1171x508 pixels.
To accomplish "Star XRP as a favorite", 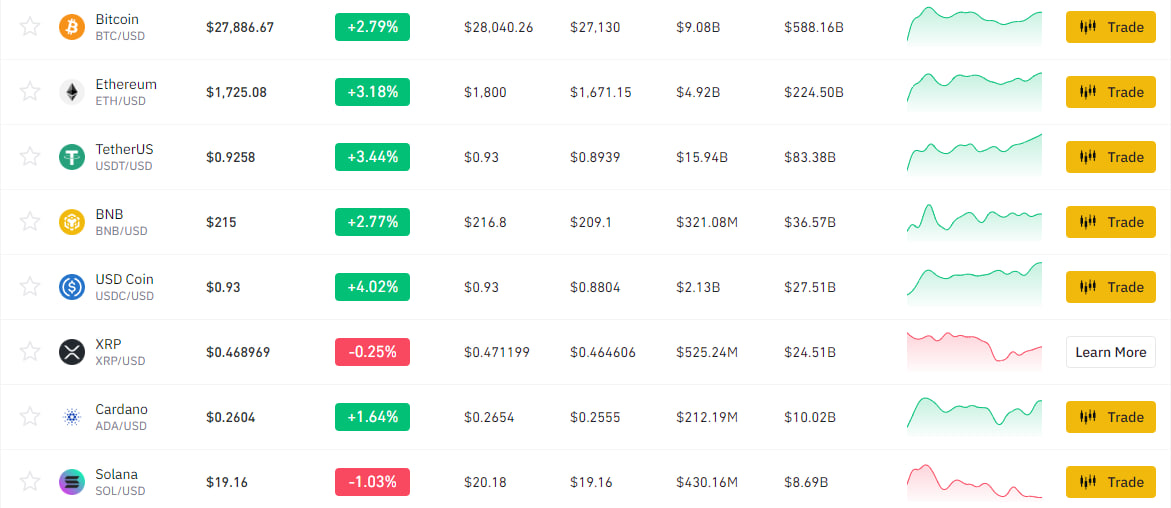I will [30, 352].
